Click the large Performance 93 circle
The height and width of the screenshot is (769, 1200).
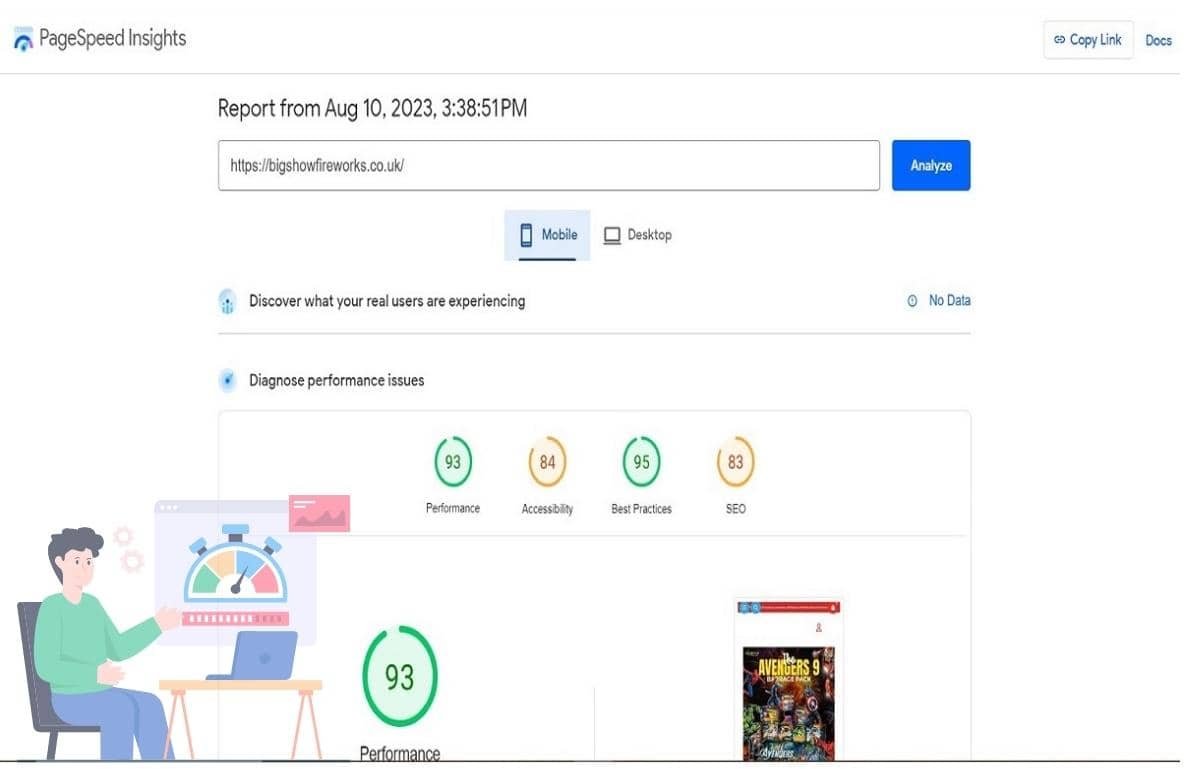[x=399, y=677]
